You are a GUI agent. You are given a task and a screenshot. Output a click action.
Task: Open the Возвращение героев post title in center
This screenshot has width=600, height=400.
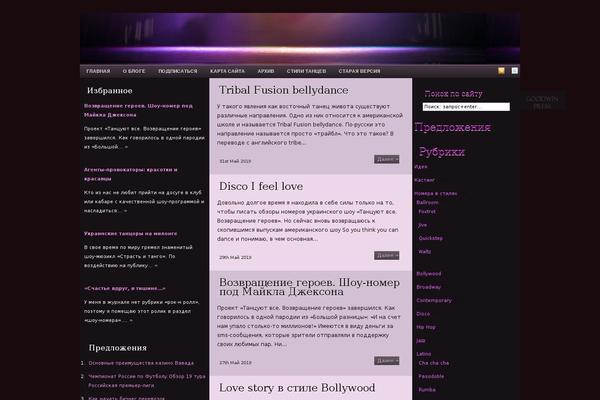click(x=309, y=287)
